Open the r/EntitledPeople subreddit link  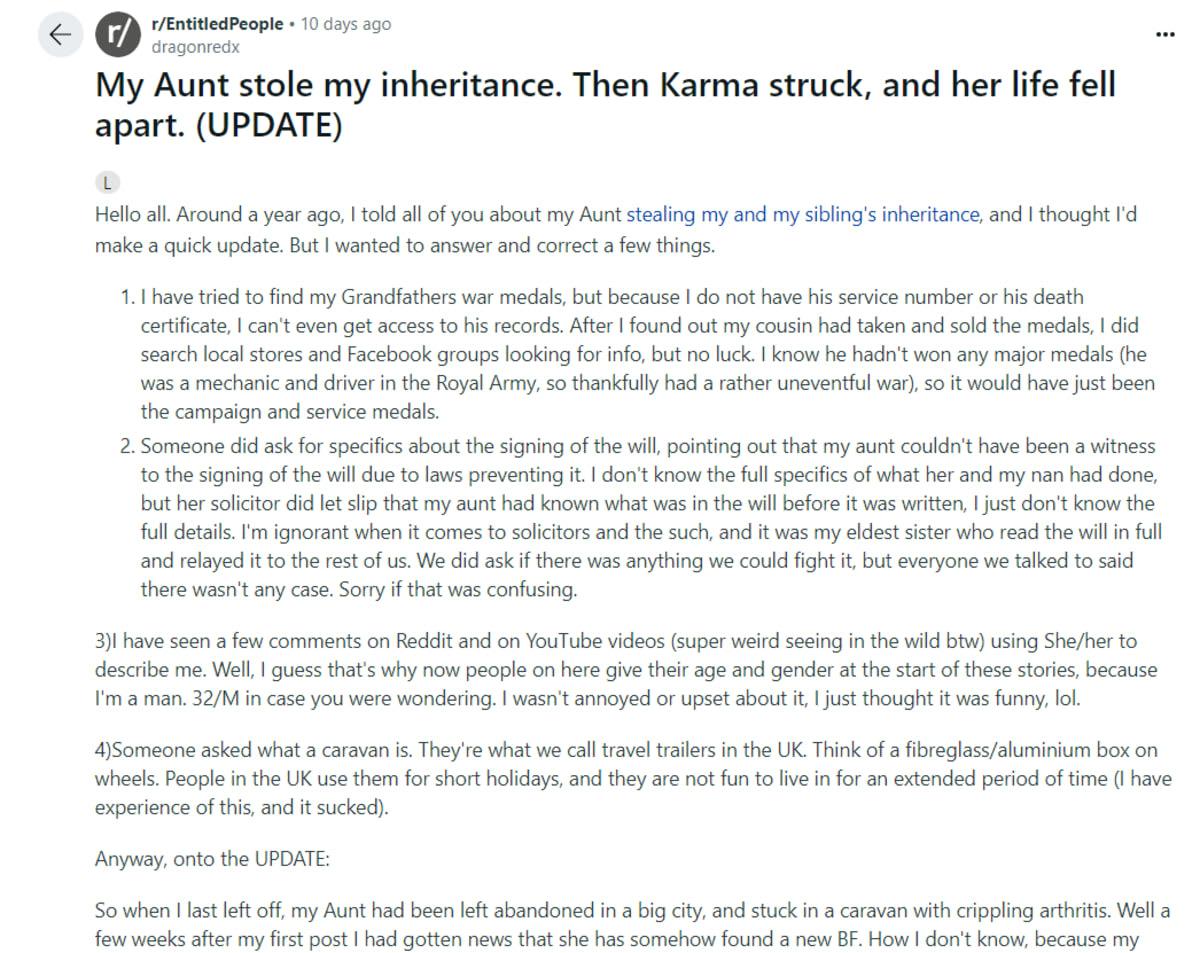pyautogui.click(x=217, y=24)
